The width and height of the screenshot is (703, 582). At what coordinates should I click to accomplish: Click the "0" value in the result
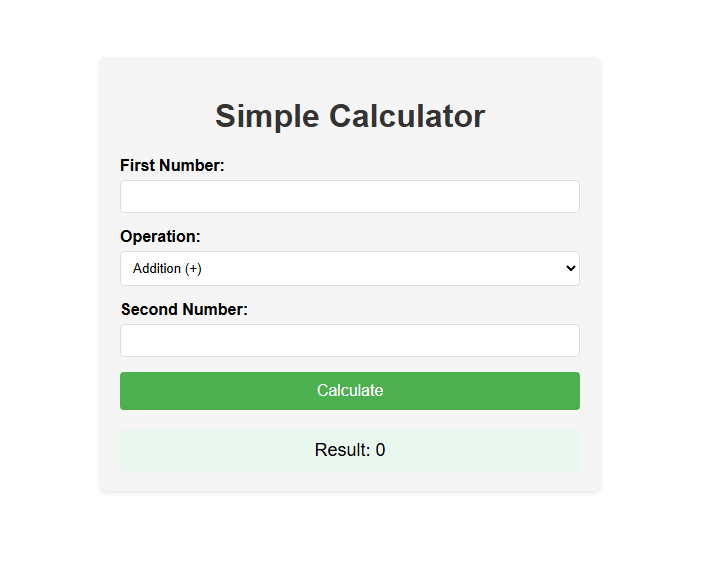tap(380, 450)
